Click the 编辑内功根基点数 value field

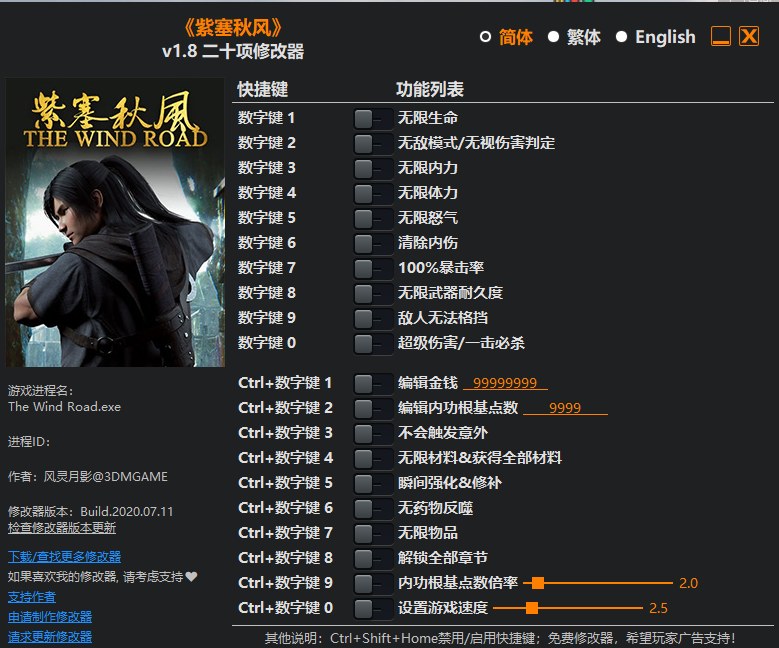coord(565,408)
